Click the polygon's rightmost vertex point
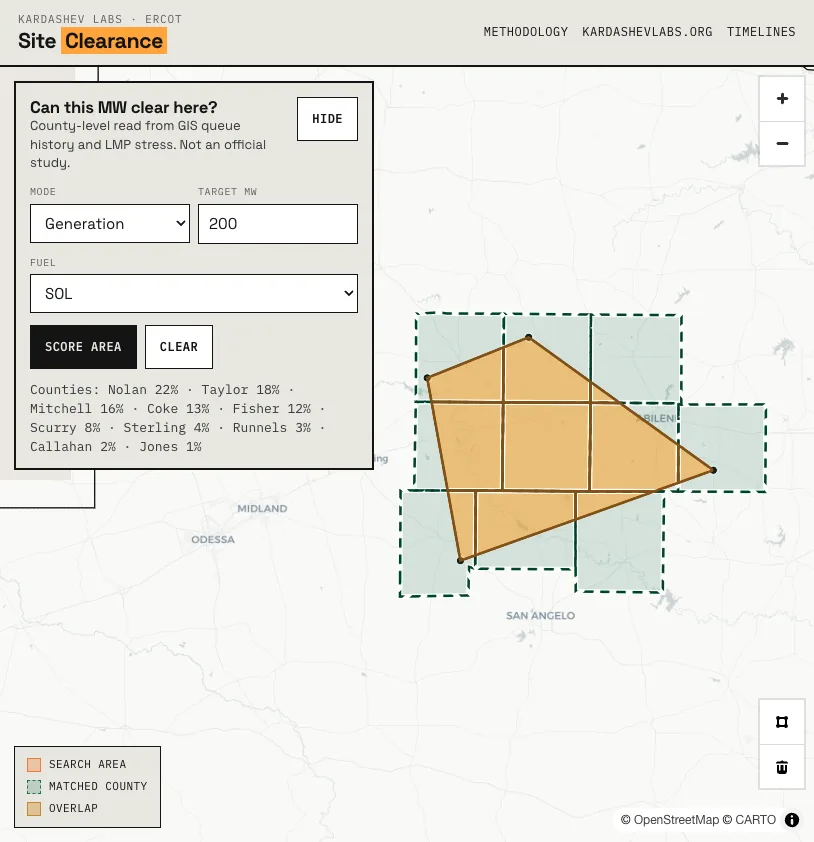The image size is (814, 842). (714, 470)
